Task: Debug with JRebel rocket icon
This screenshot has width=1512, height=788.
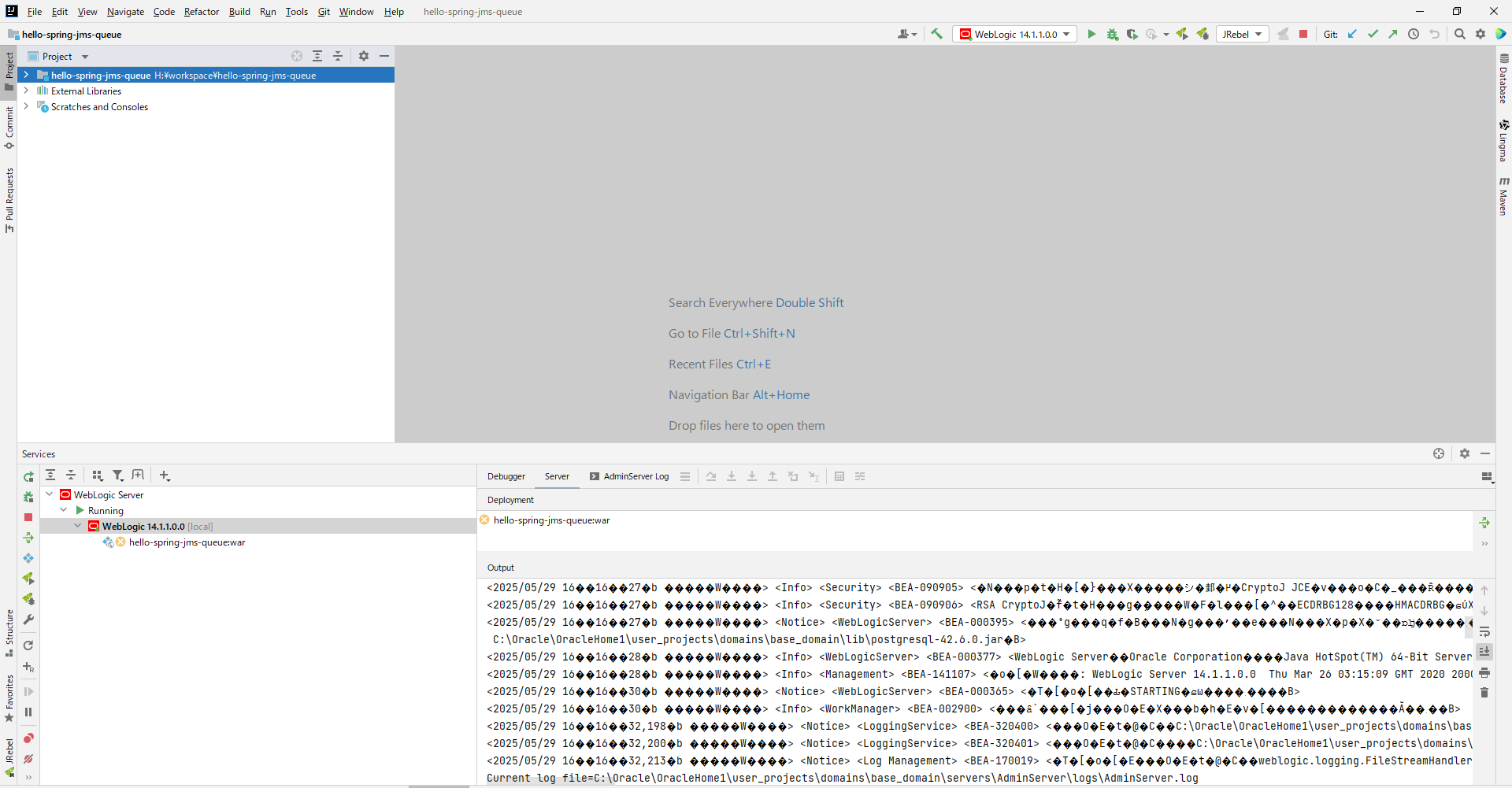Action: 1203,34
